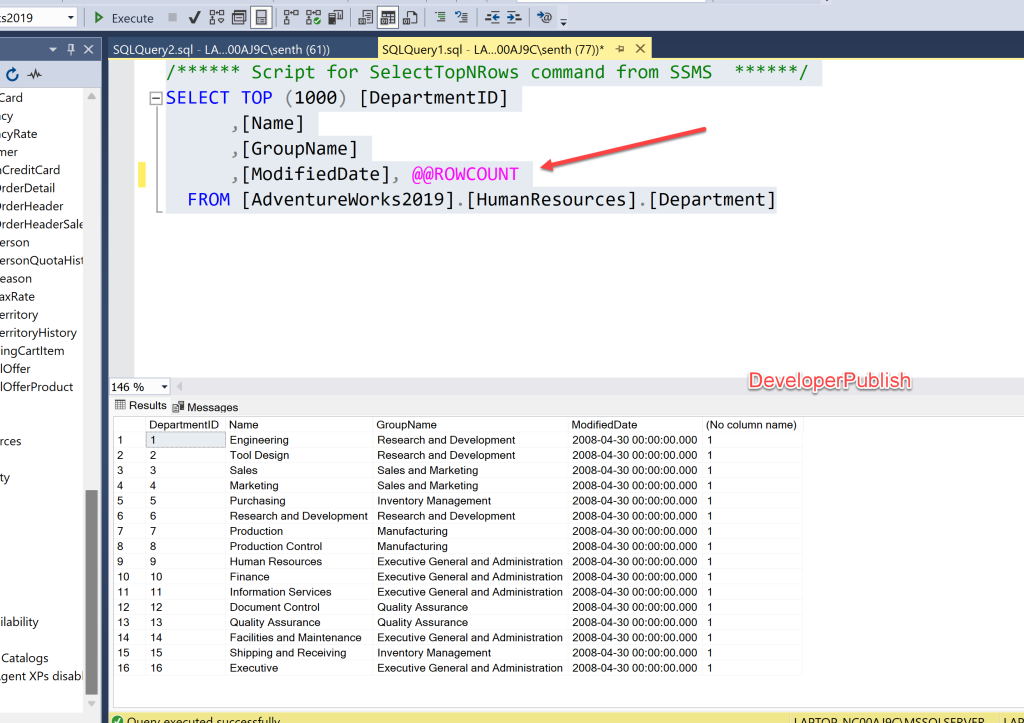Open the 146 % zoom level dropdown
The width and height of the screenshot is (1024, 723).
164,387
